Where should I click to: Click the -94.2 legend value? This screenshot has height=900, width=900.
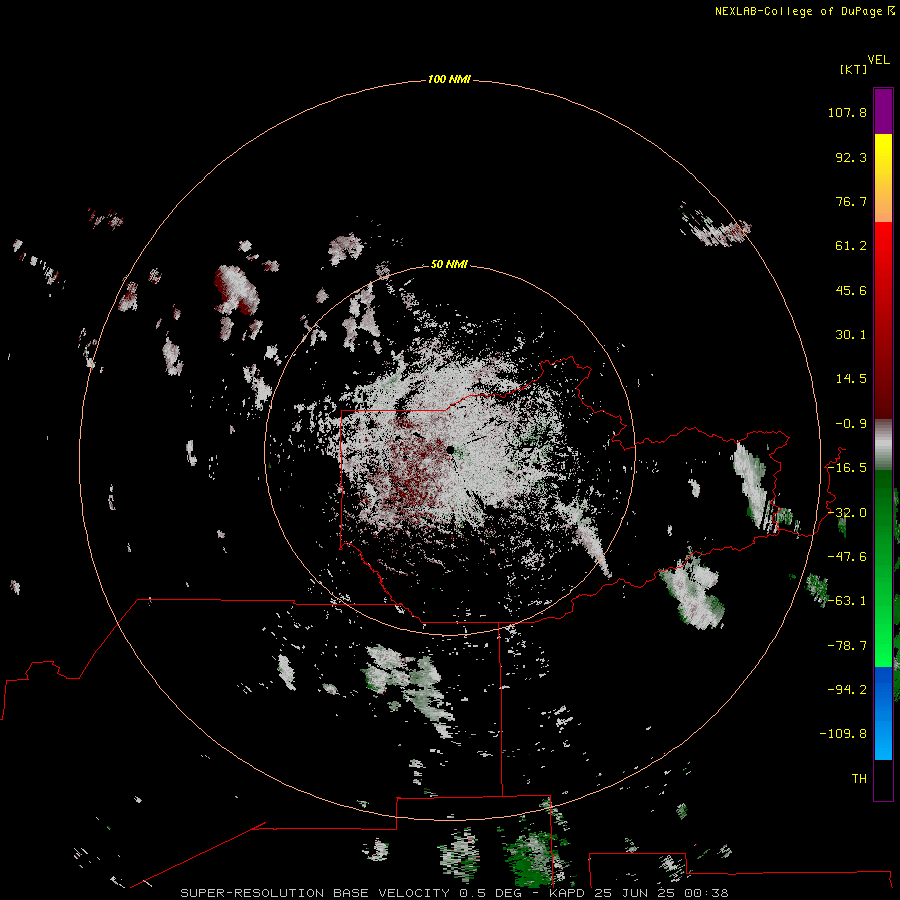point(847,689)
